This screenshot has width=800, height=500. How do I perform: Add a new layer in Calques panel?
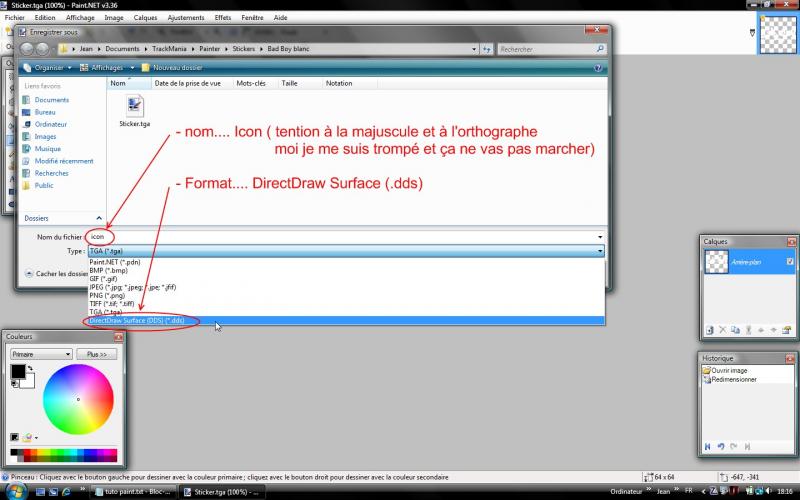(x=710, y=330)
